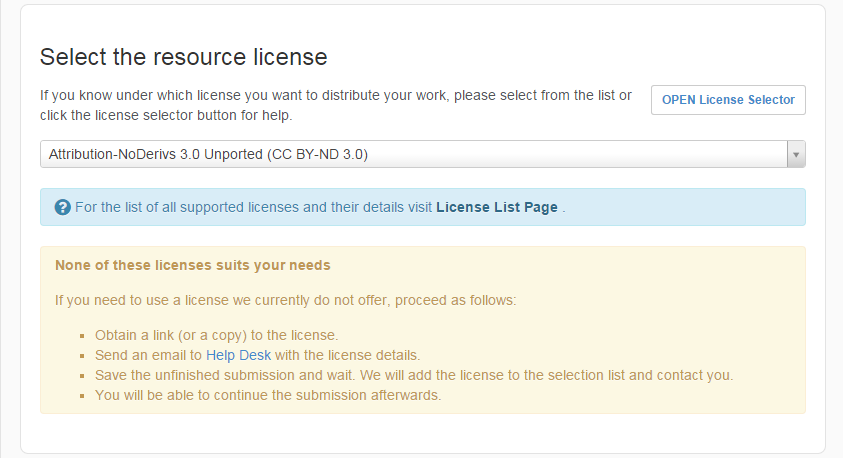Click the bullet before 'Save the unfinished submission'
The width and height of the screenshot is (843, 458).
[83, 376]
